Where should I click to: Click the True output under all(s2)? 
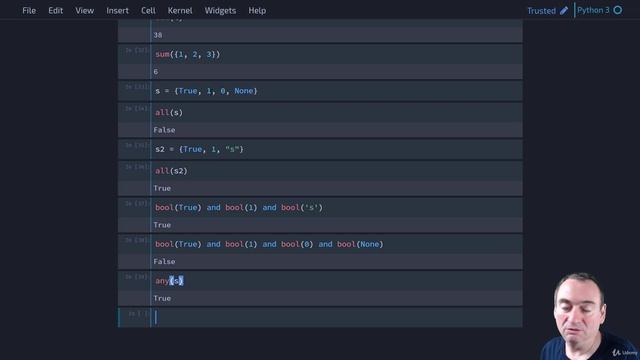pyautogui.click(x=162, y=188)
